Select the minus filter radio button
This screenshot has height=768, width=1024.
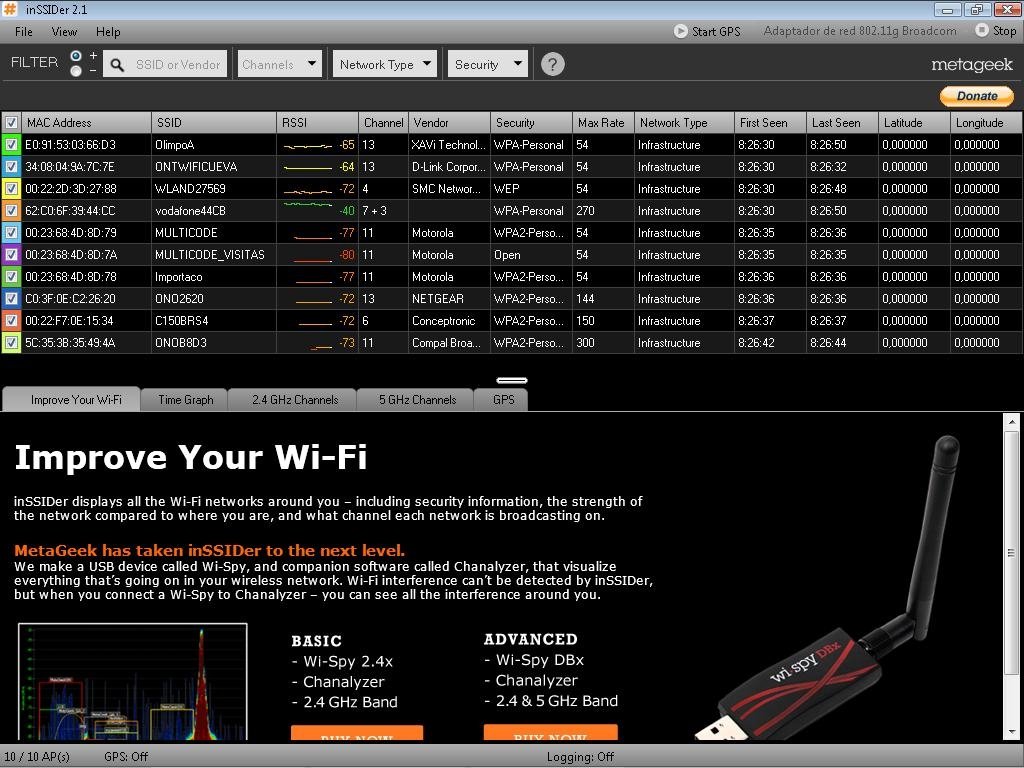pos(76,71)
